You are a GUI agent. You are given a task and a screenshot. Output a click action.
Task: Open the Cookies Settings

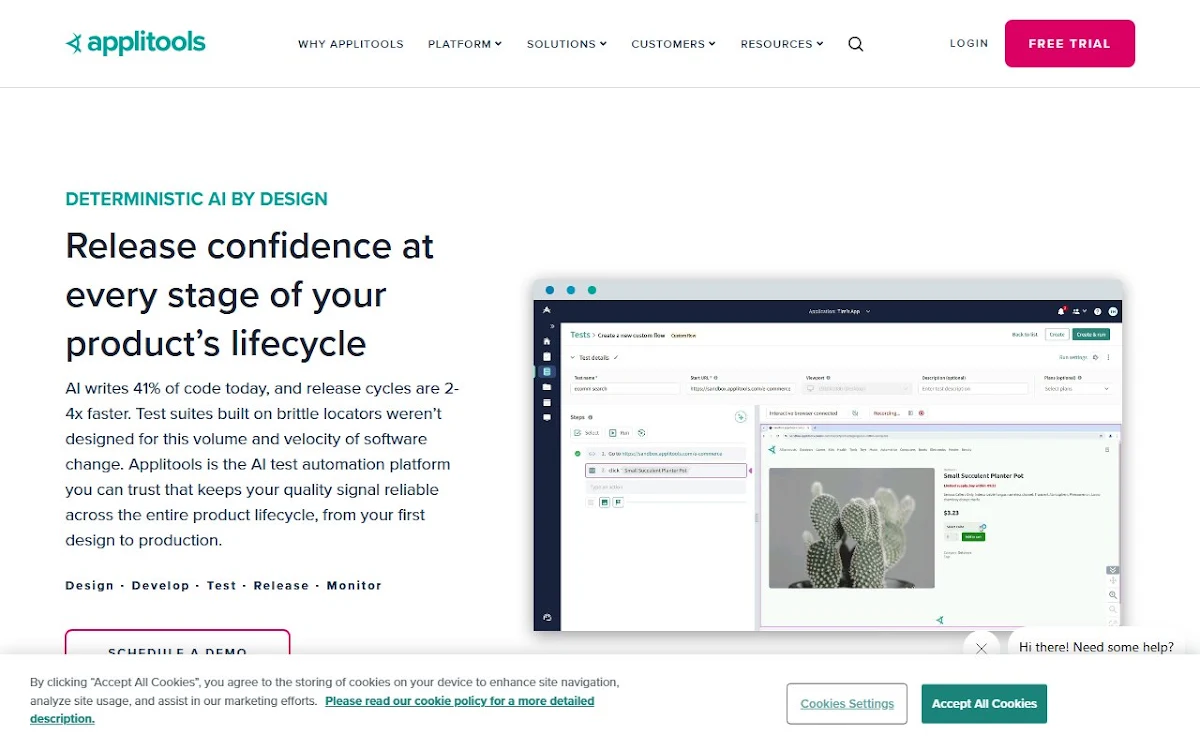[x=847, y=703]
